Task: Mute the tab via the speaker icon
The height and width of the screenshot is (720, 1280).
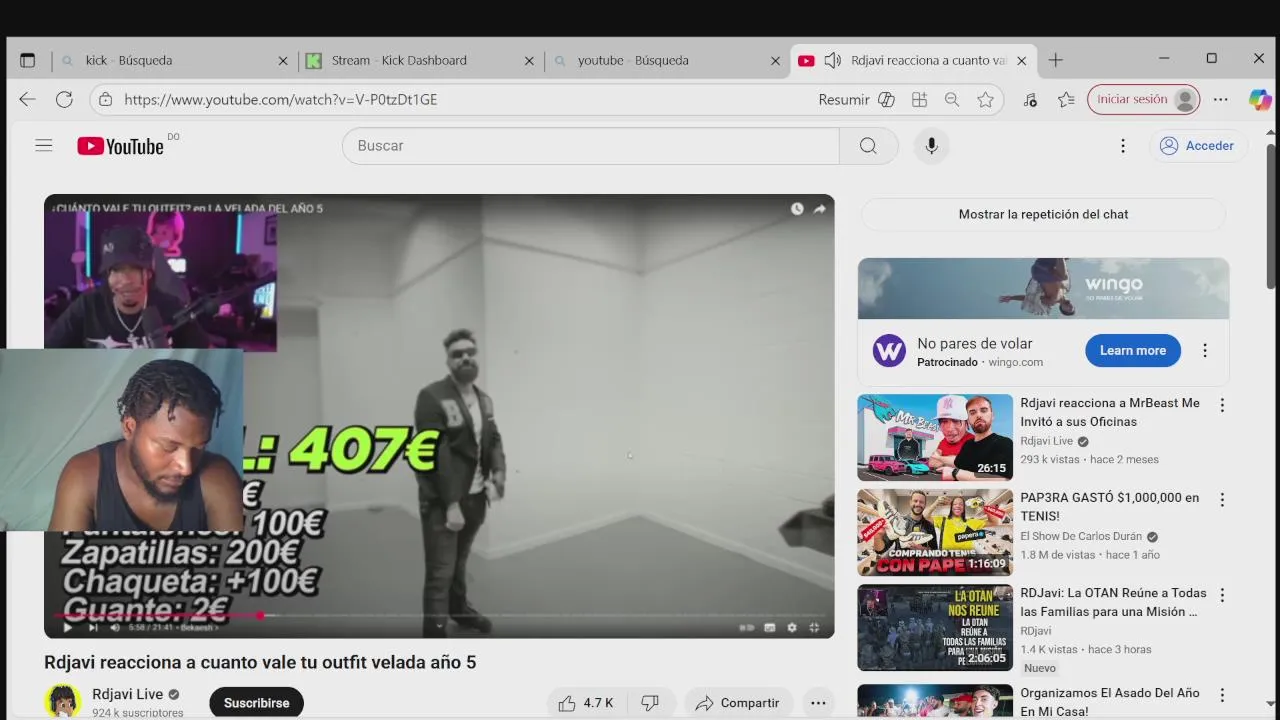Action: click(832, 61)
